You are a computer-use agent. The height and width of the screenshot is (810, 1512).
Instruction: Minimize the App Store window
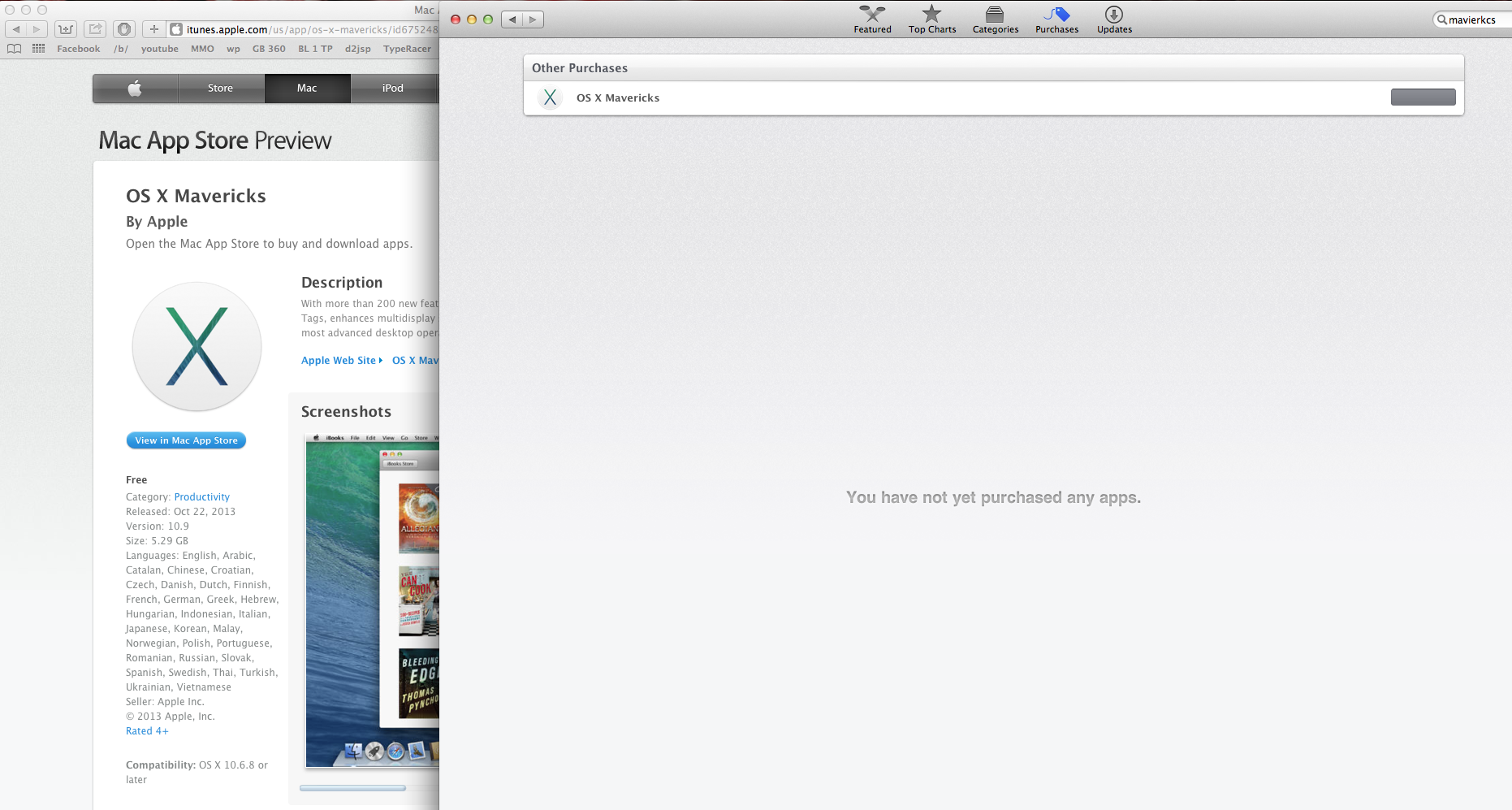472,19
